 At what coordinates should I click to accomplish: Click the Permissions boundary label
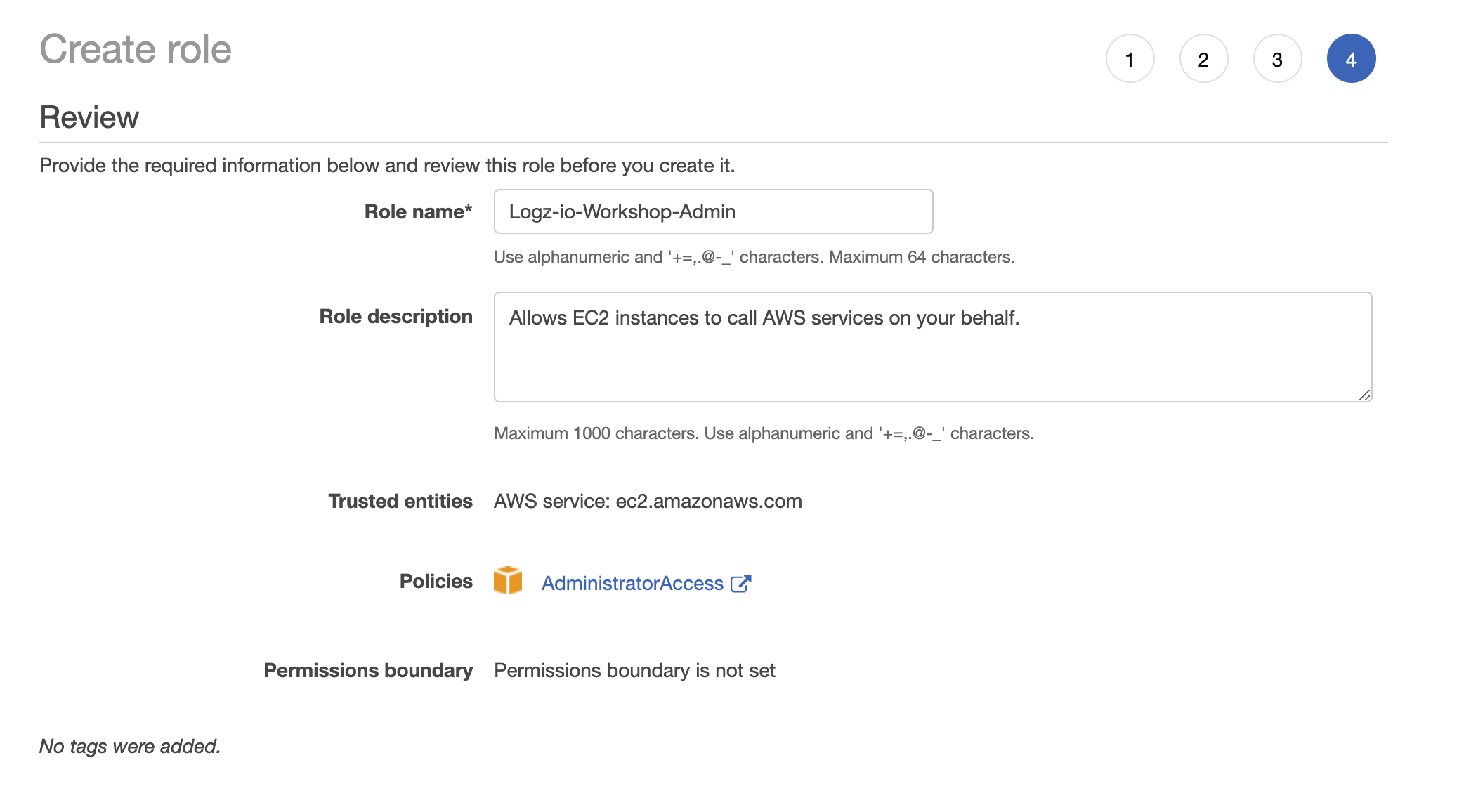point(368,670)
